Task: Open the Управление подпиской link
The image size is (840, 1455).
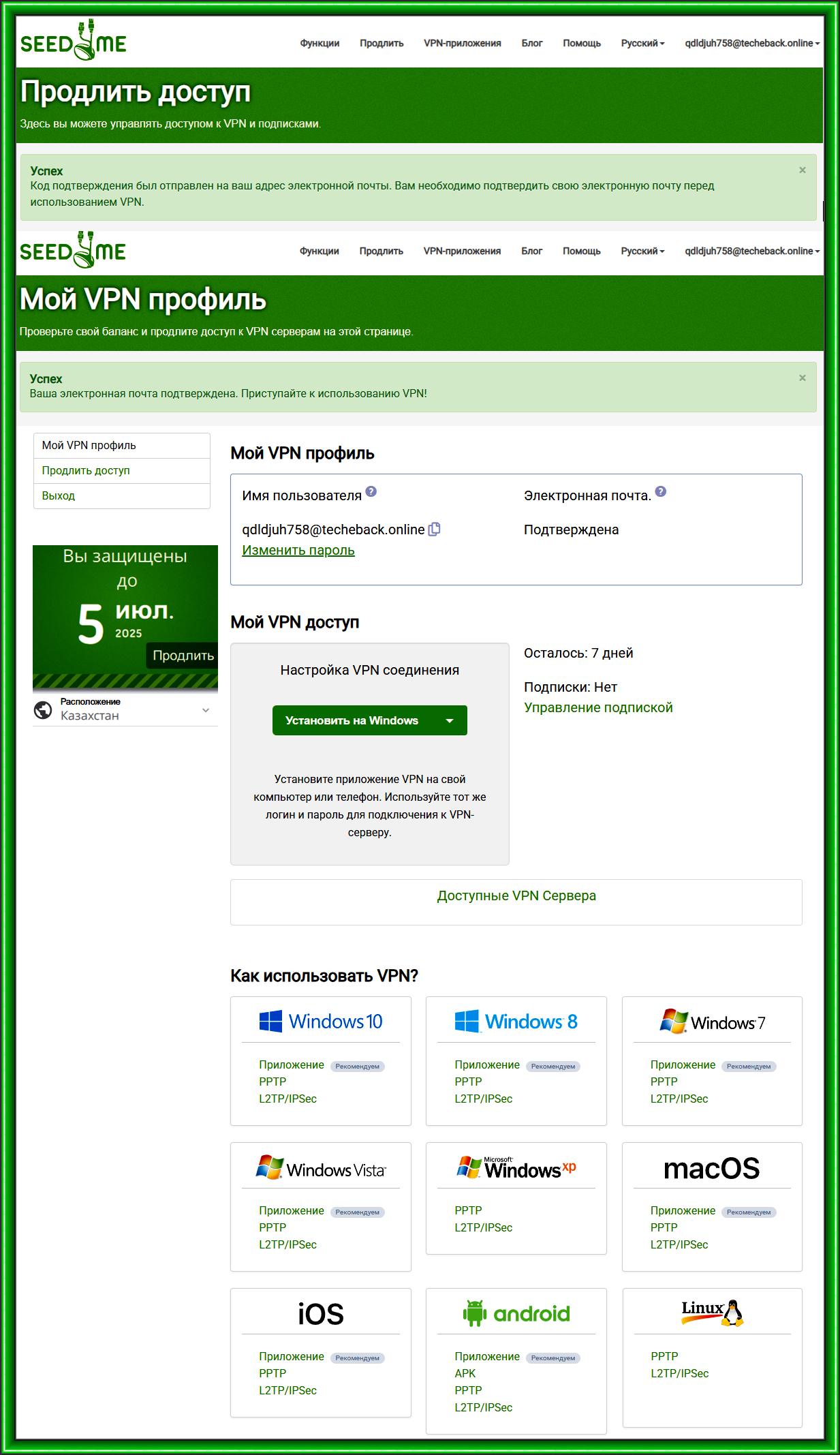Action: (x=598, y=707)
